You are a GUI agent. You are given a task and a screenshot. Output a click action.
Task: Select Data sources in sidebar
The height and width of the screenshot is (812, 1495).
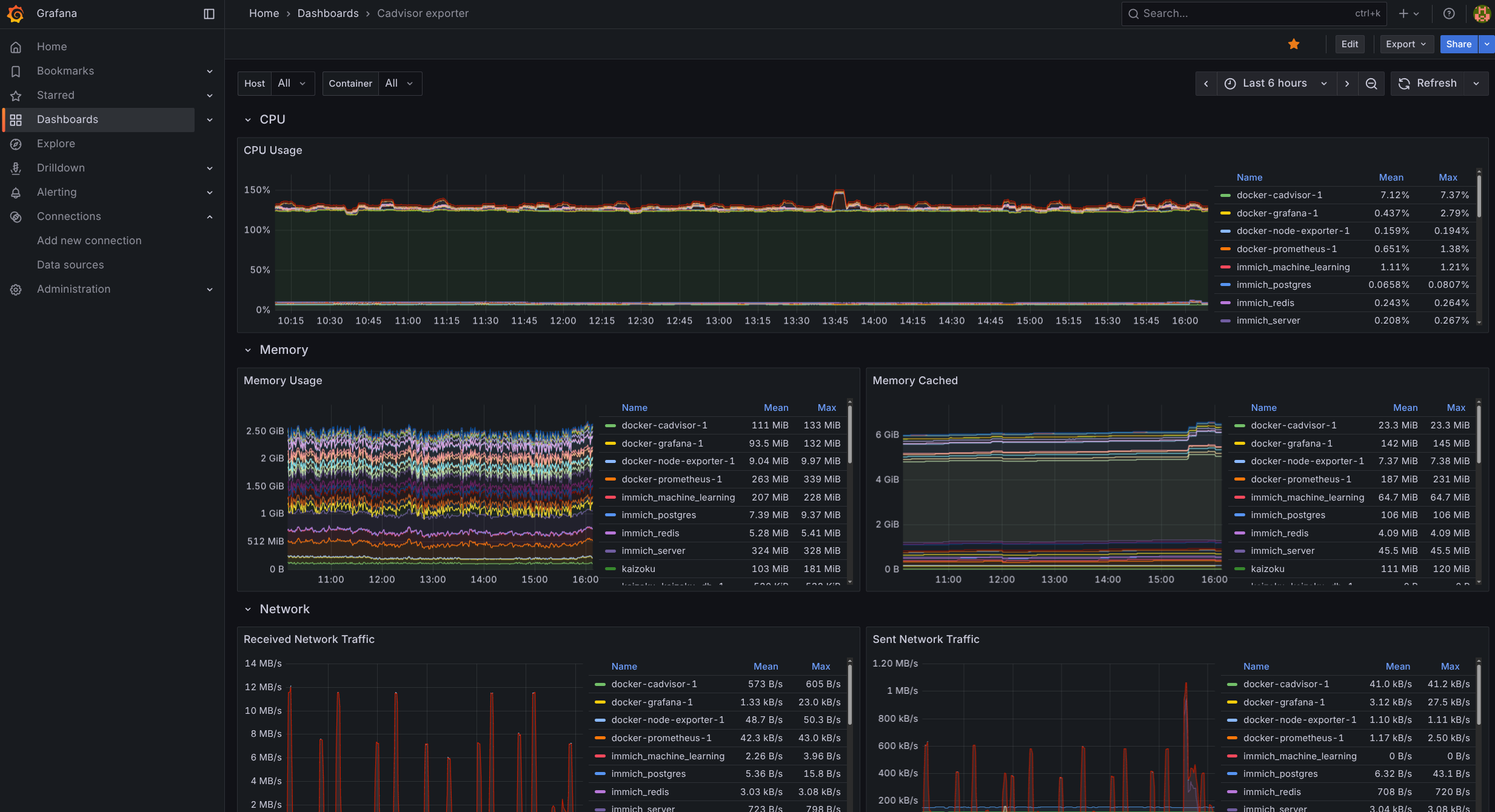70,265
